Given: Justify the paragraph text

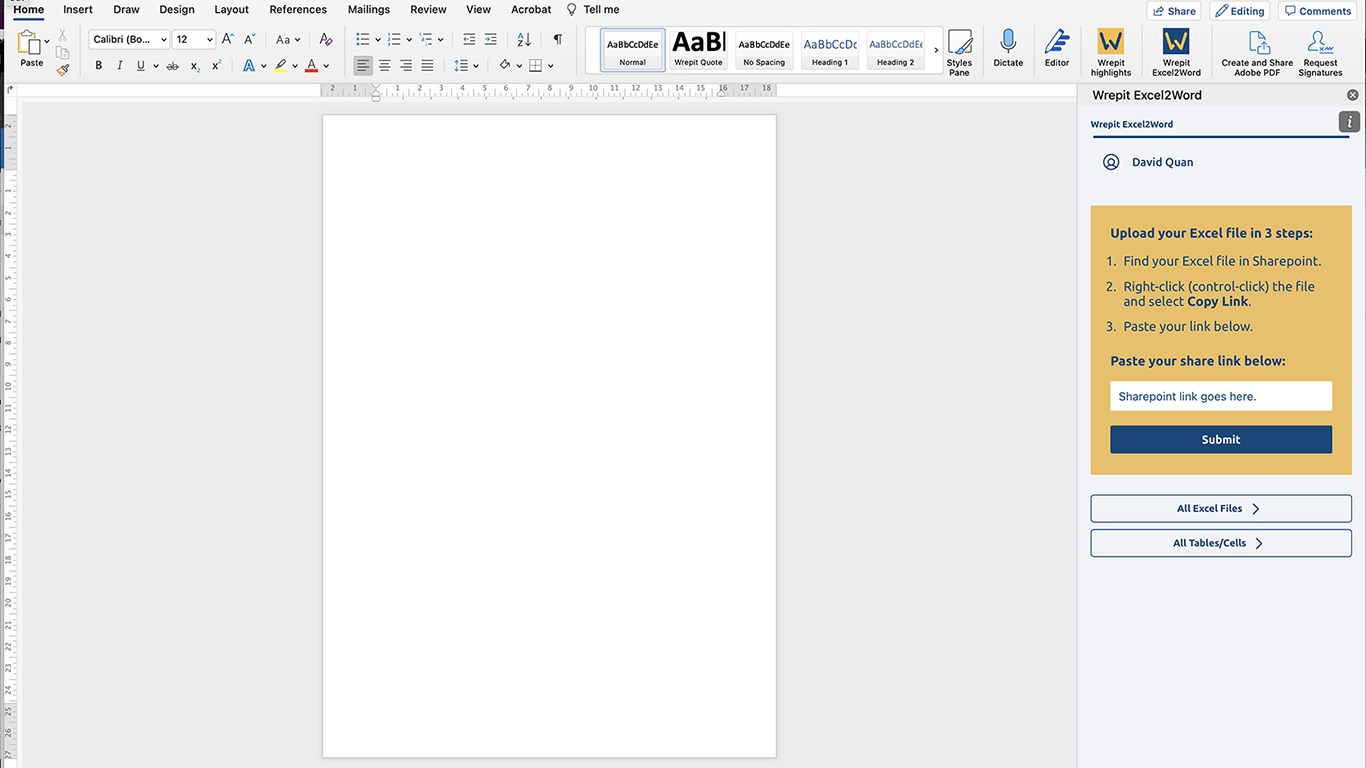Looking at the screenshot, I should click(x=427, y=66).
